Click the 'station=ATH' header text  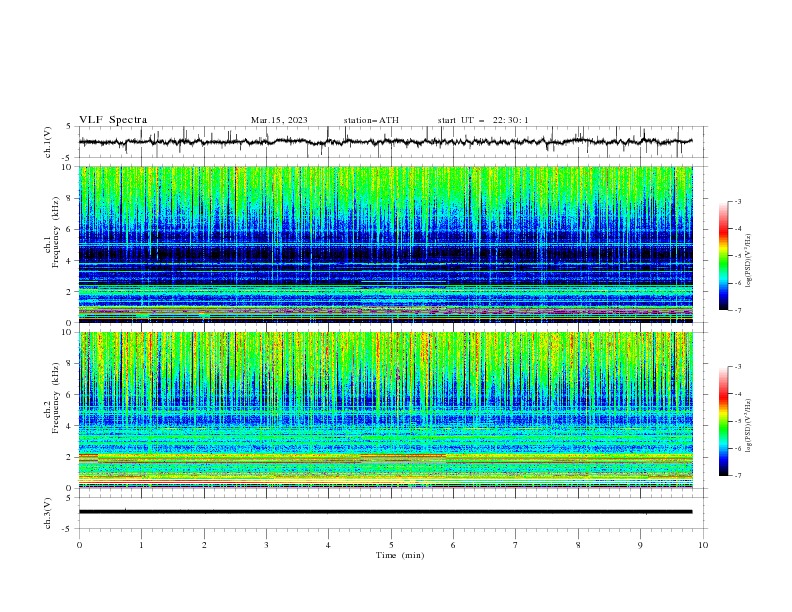pos(371,120)
